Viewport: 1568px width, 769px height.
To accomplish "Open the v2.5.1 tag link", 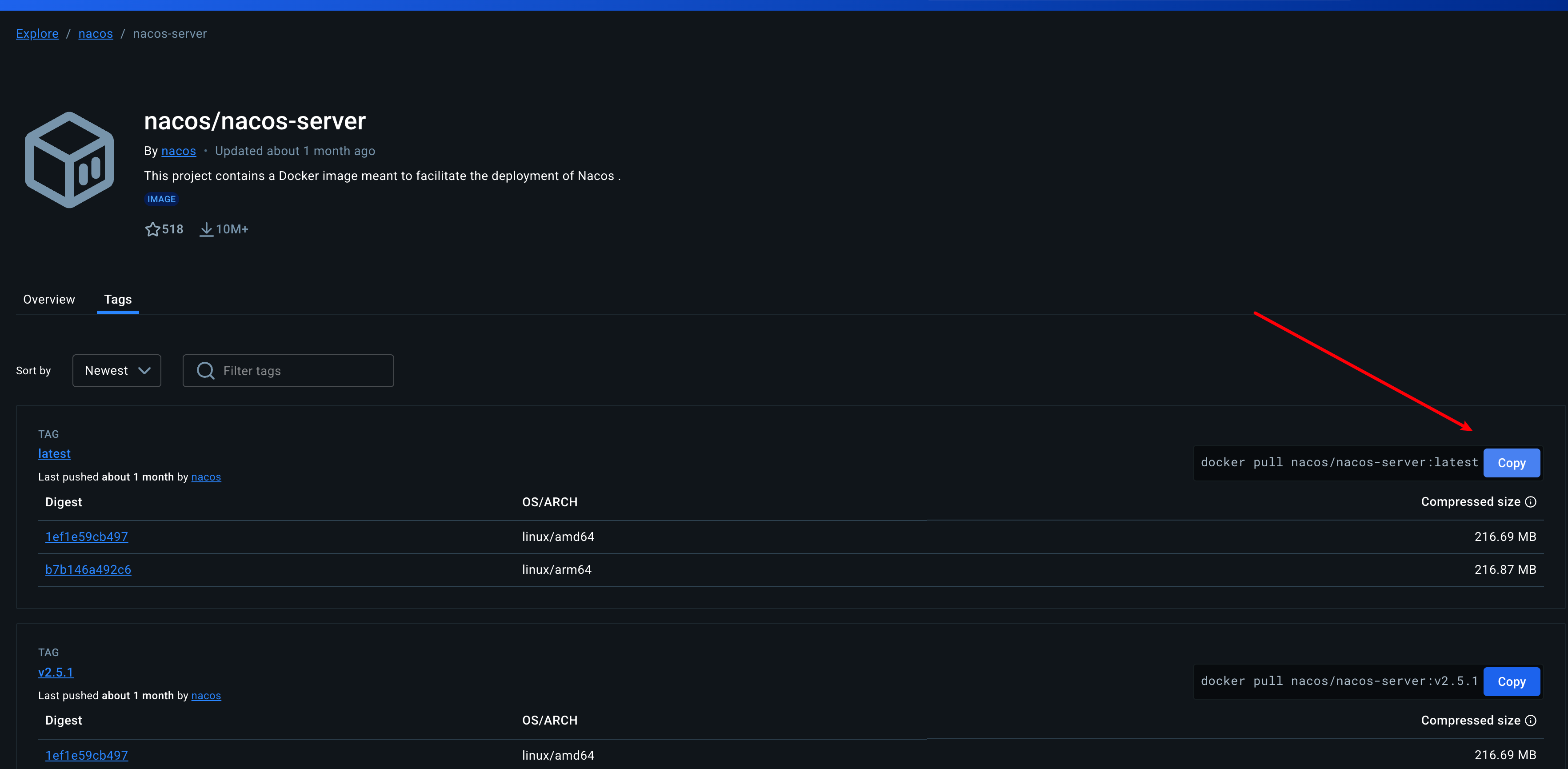I will point(56,672).
